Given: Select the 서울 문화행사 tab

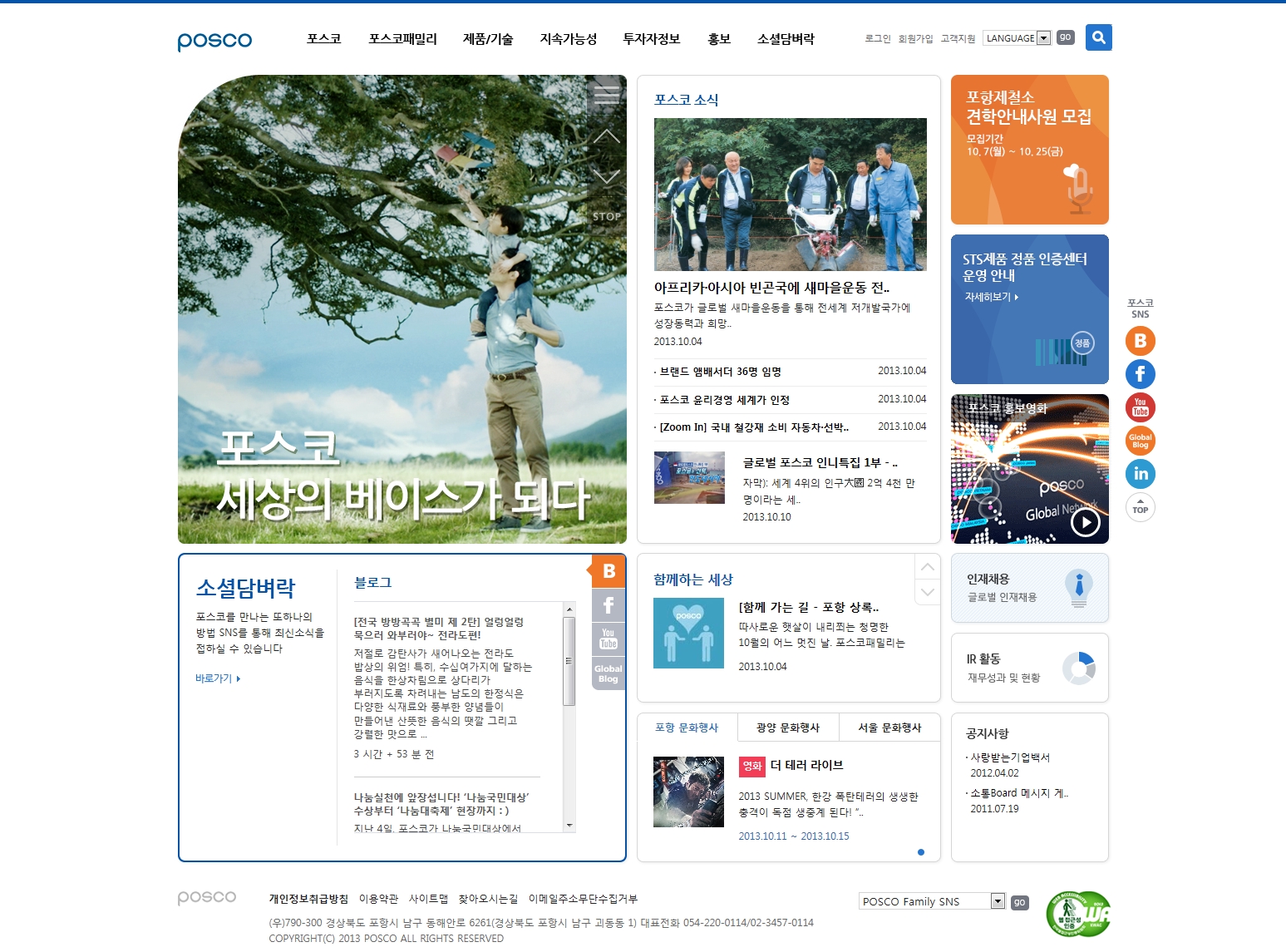Looking at the screenshot, I should [x=889, y=728].
